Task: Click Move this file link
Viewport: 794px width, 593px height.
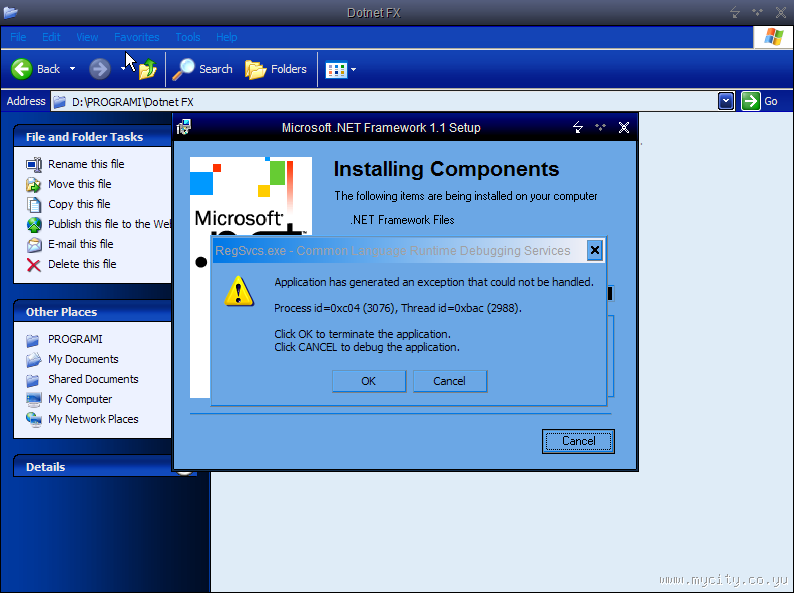Action: 80,184
